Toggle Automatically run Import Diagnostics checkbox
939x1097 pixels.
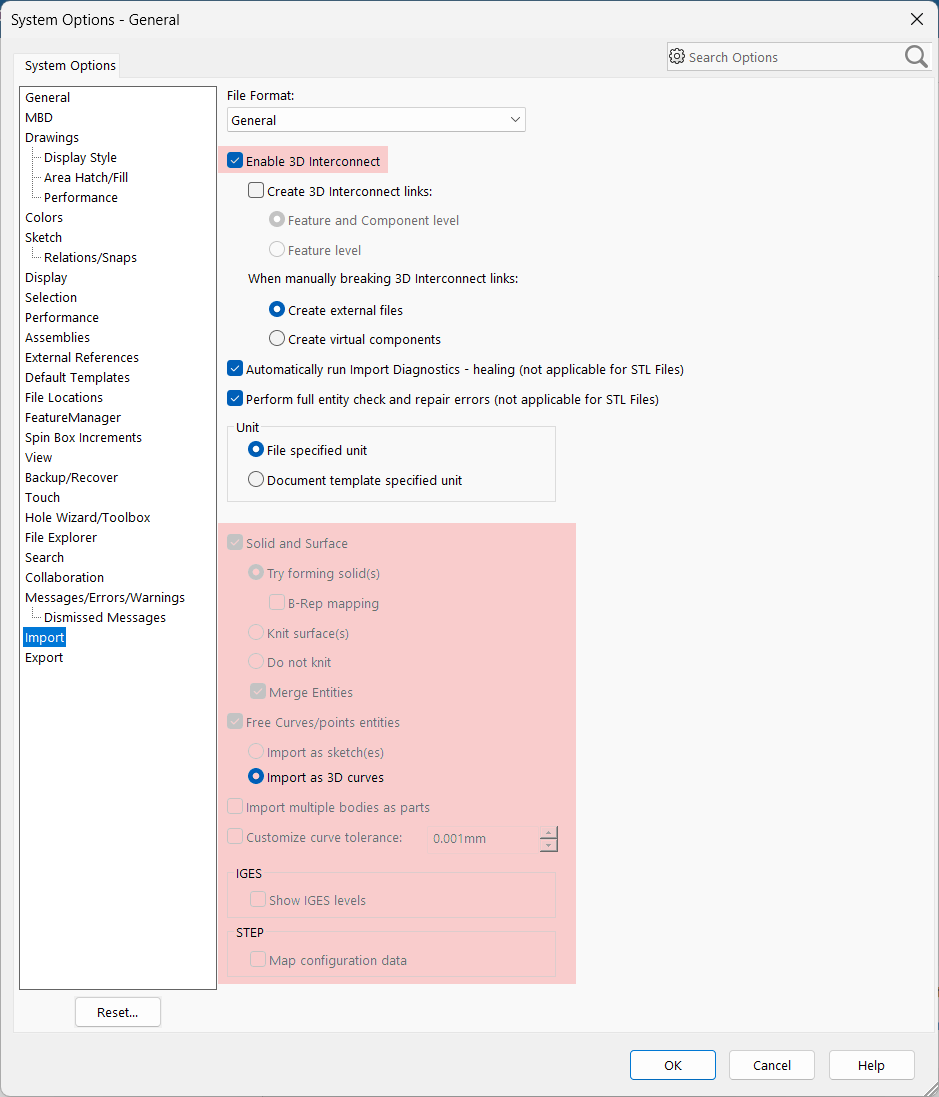coord(235,369)
